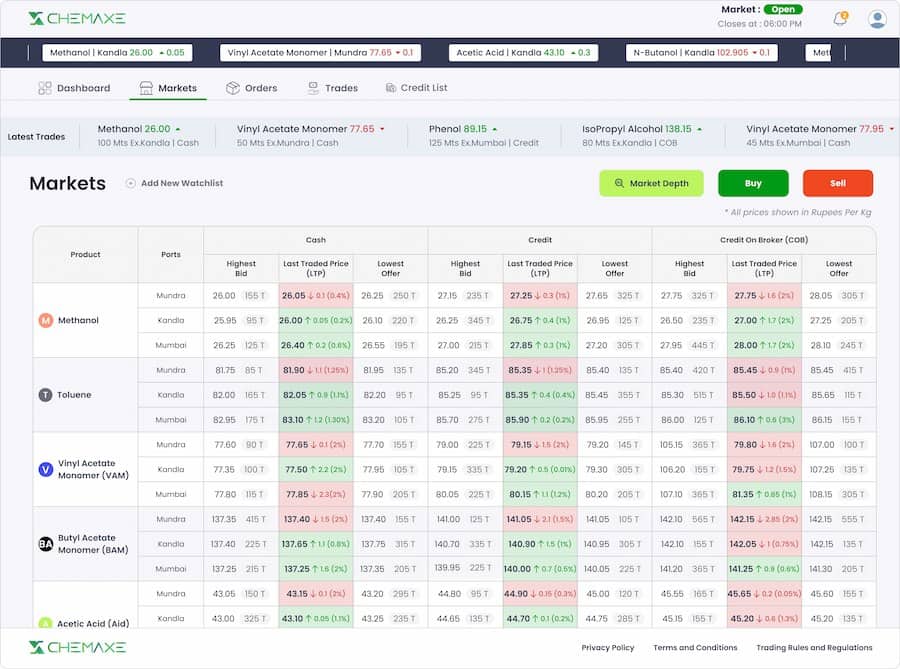Click the Butyl Acetate Monomer product icon

45,544
